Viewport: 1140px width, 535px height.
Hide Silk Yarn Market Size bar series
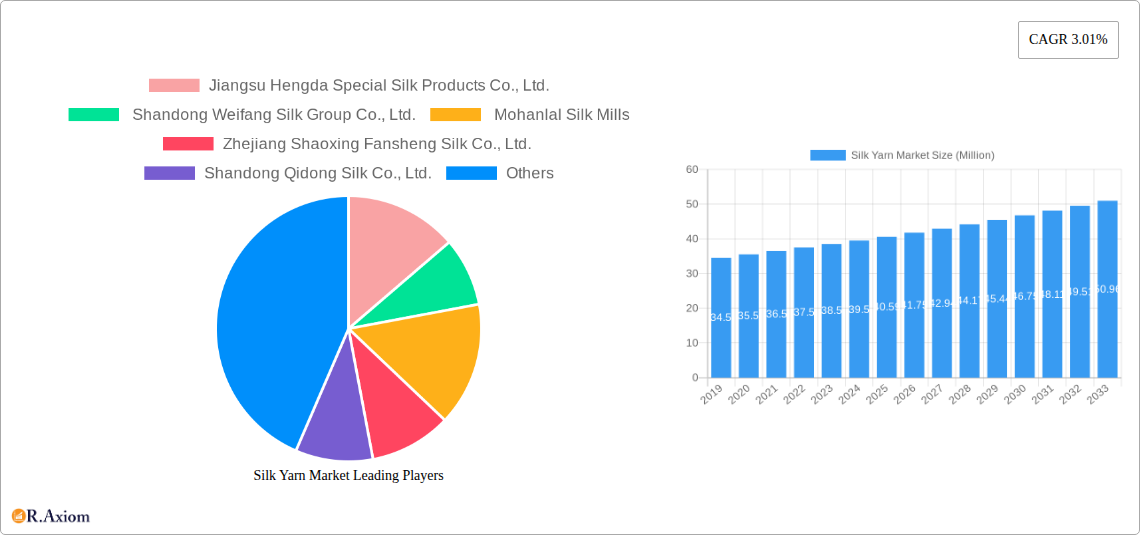(902, 155)
